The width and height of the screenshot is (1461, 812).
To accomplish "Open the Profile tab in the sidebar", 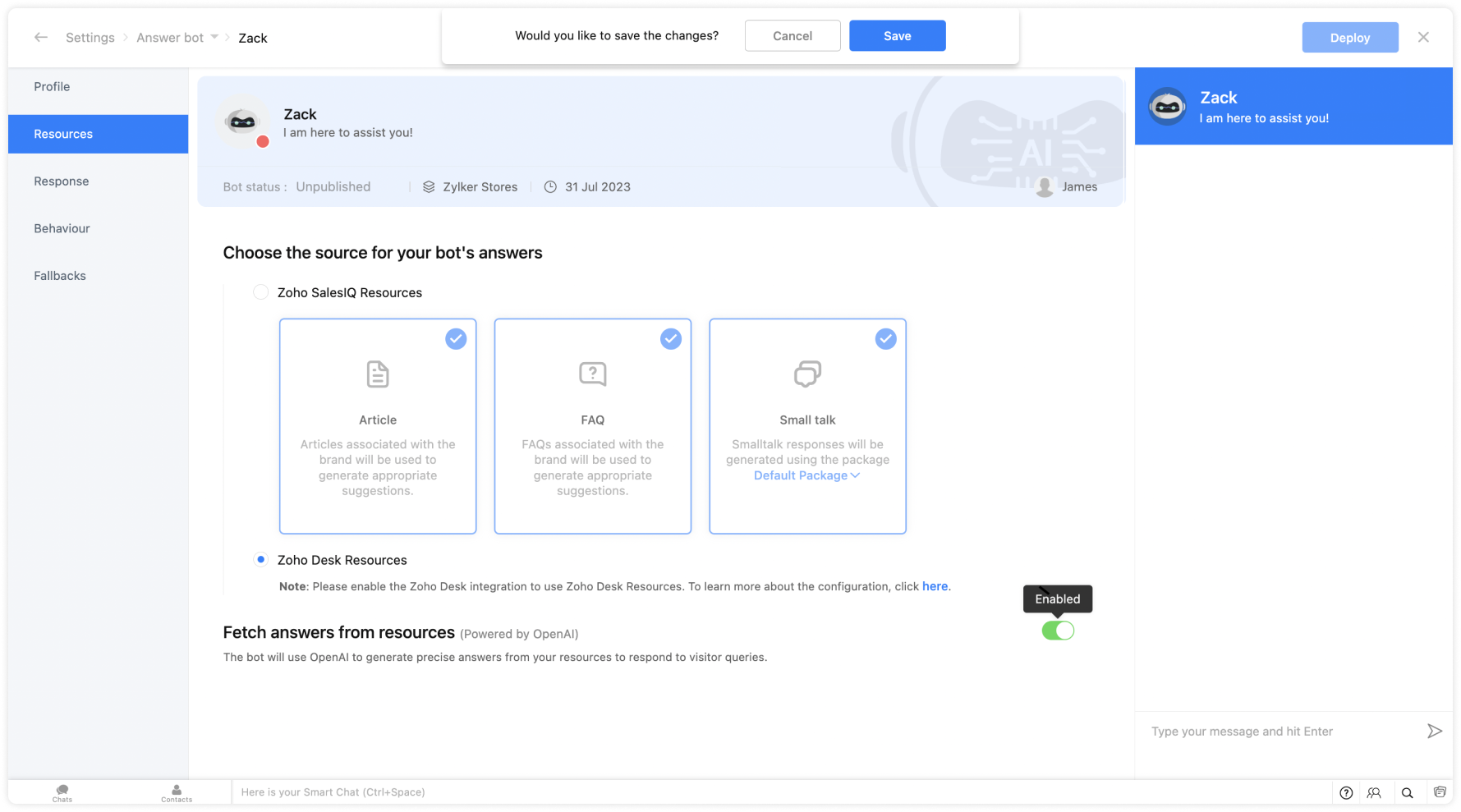I will pyautogui.click(x=98, y=87).
